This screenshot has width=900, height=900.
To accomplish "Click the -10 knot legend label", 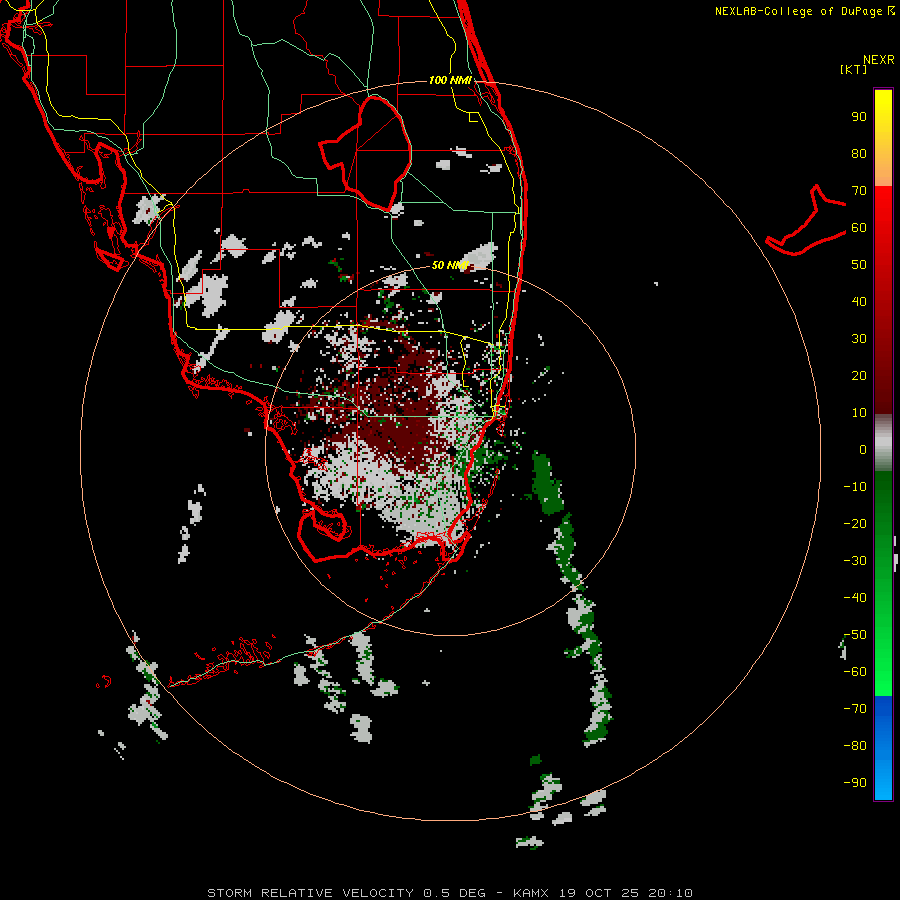I will 855,487.
